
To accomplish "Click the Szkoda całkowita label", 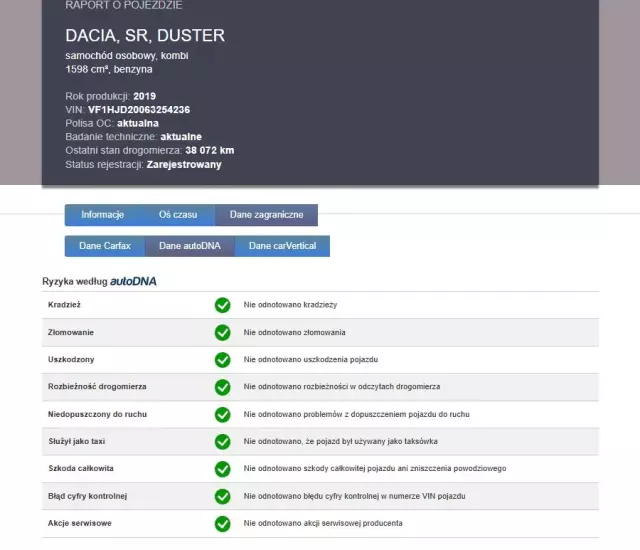I will point(81,468).
